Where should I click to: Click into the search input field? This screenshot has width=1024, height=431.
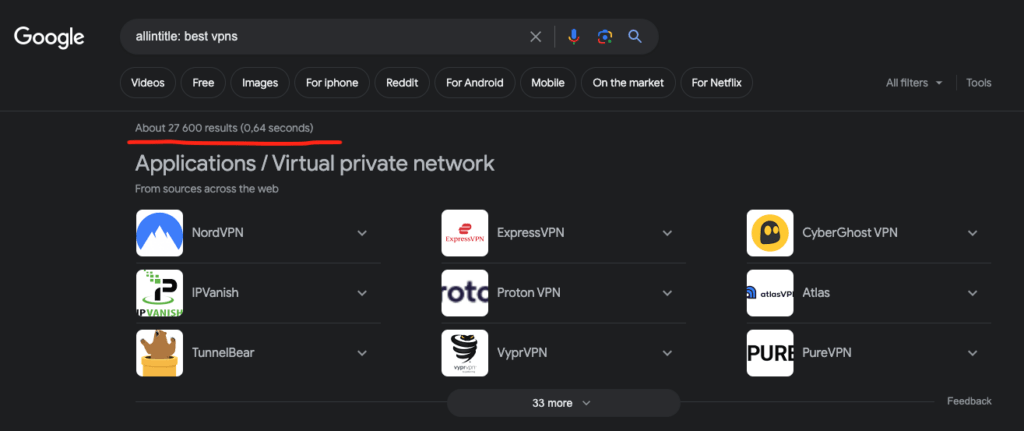point(327,37)
